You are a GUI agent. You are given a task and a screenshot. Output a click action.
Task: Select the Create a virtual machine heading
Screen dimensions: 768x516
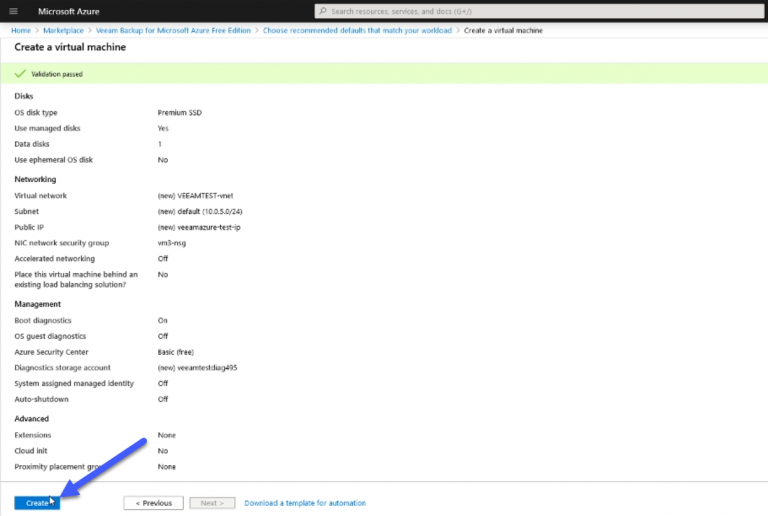click(70, 47)
